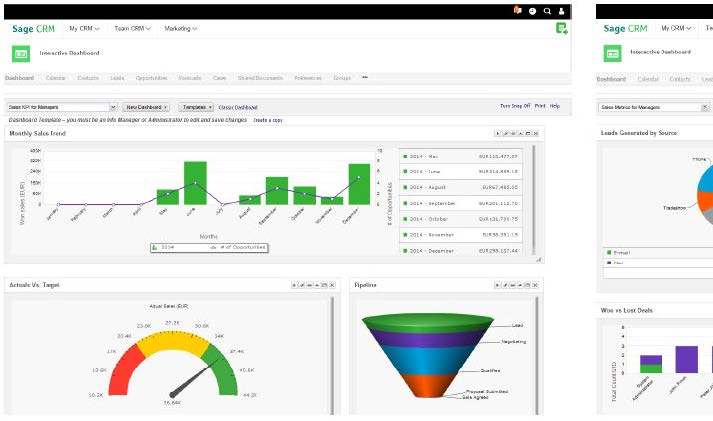Click the June bar in the sales chart

(195, 183)
